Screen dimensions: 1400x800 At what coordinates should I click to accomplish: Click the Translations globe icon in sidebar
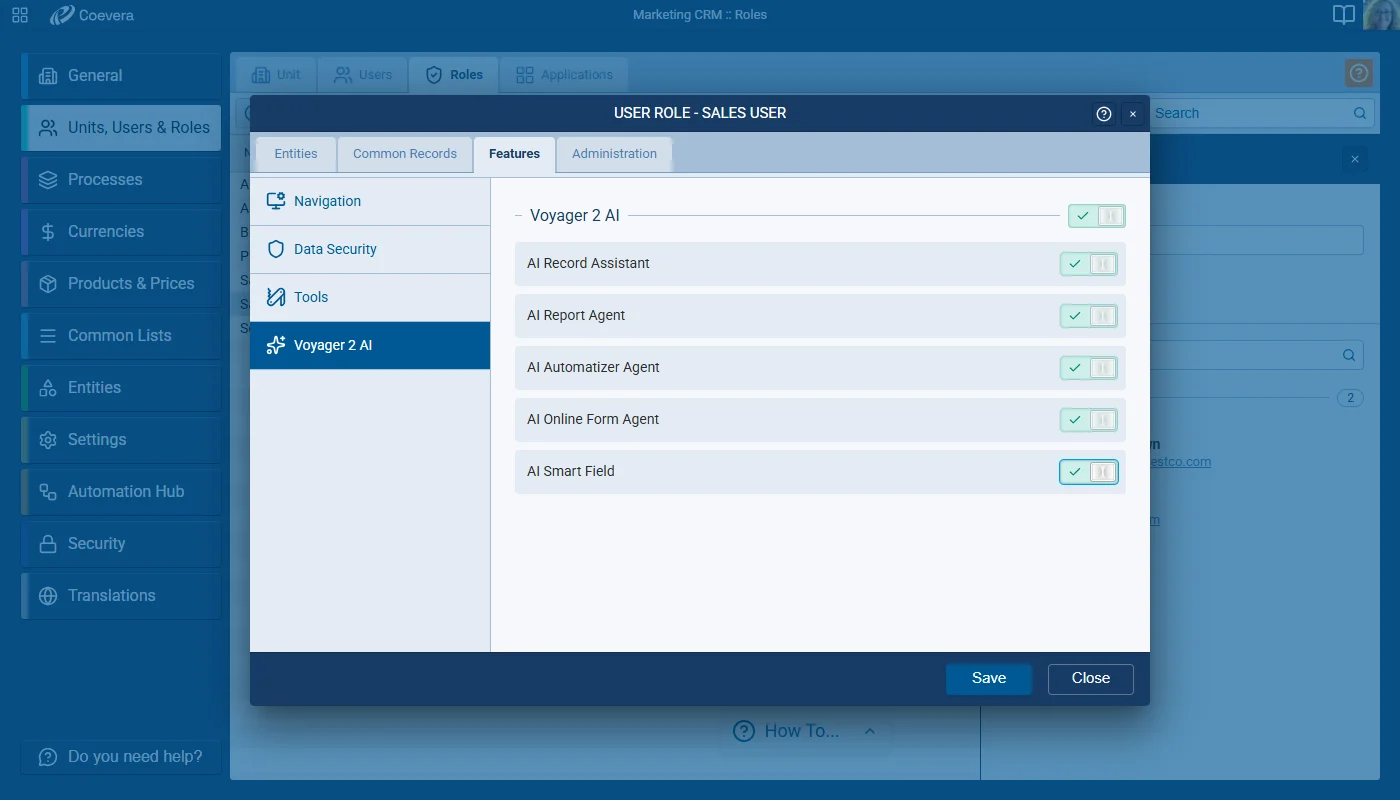(47, 596)
